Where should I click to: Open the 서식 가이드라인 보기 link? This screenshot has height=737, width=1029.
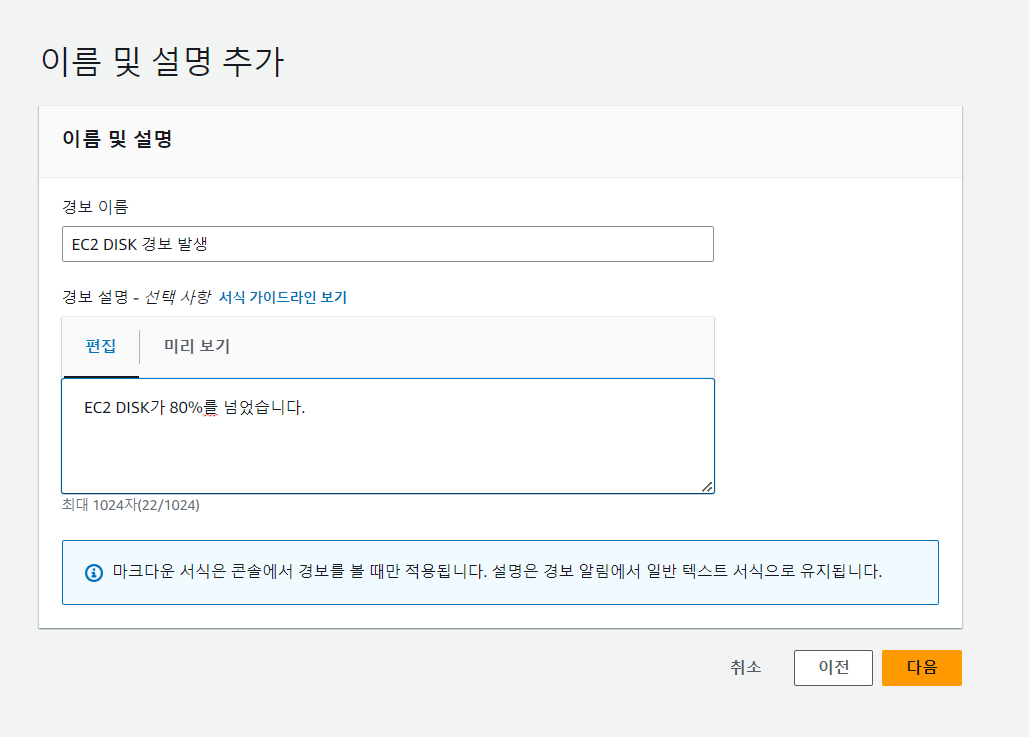tap(282, 297)
